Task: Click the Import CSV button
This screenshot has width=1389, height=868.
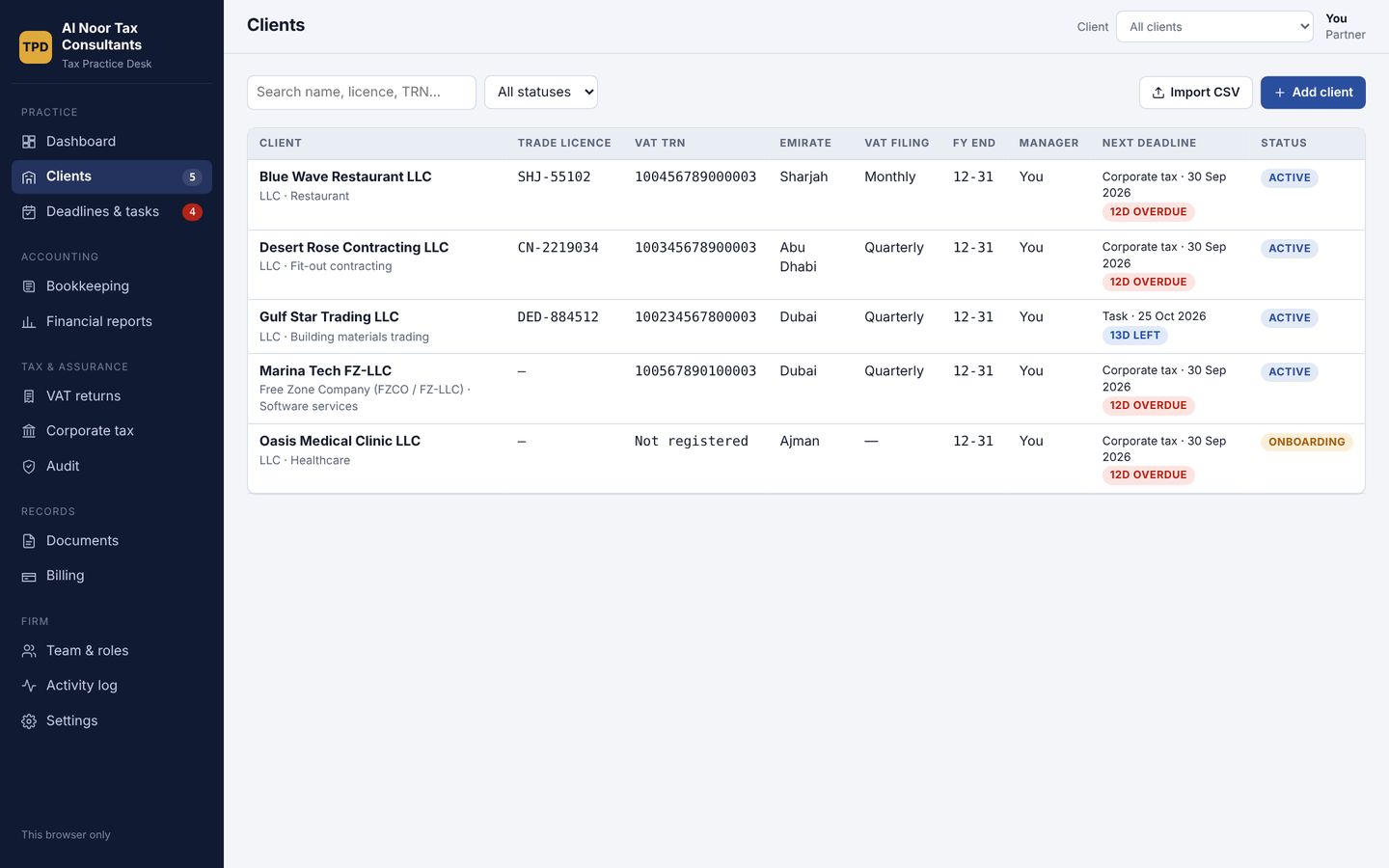Action: tap(1196, 93)
